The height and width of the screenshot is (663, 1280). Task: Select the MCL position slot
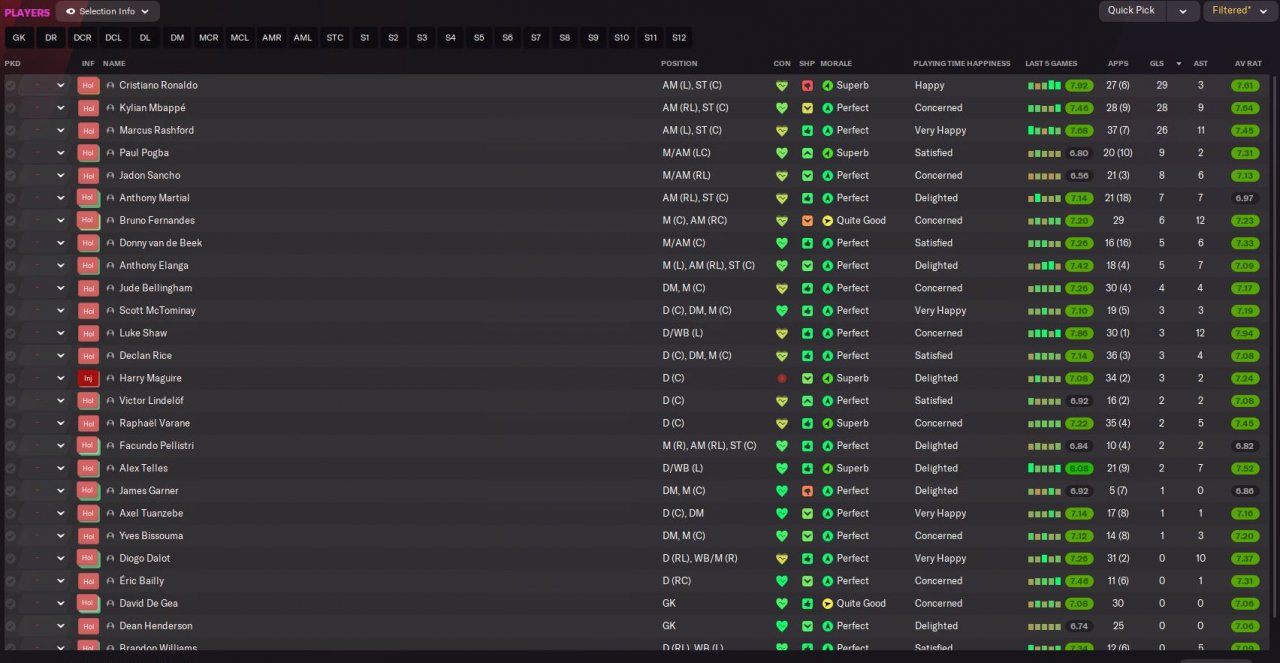(x=240, y=38)
